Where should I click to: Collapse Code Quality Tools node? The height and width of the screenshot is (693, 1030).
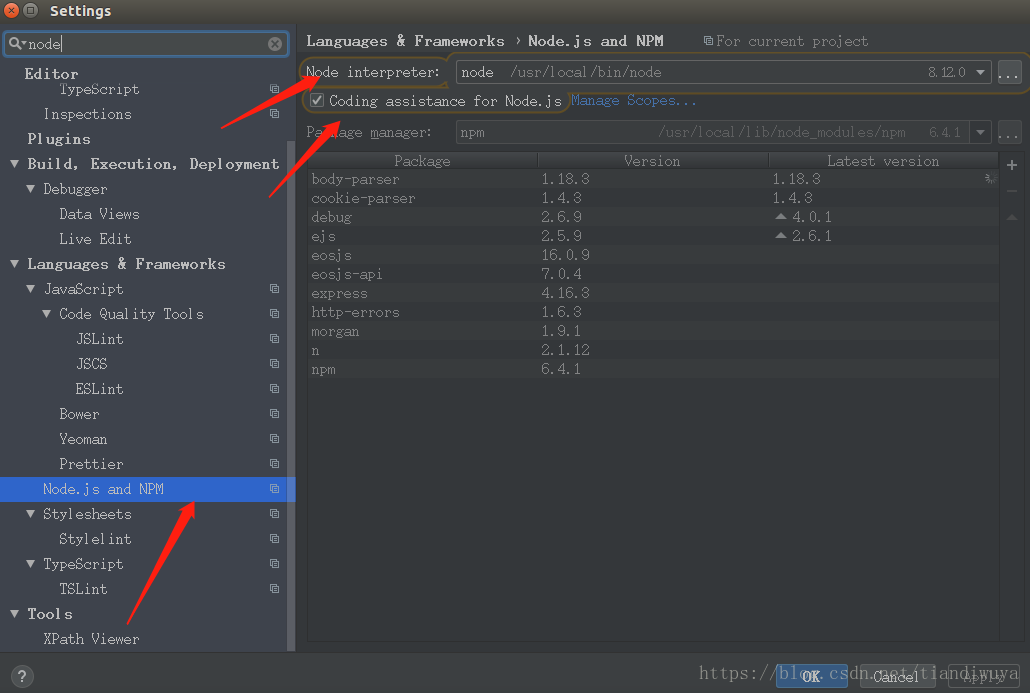click(x=47, y=313)
